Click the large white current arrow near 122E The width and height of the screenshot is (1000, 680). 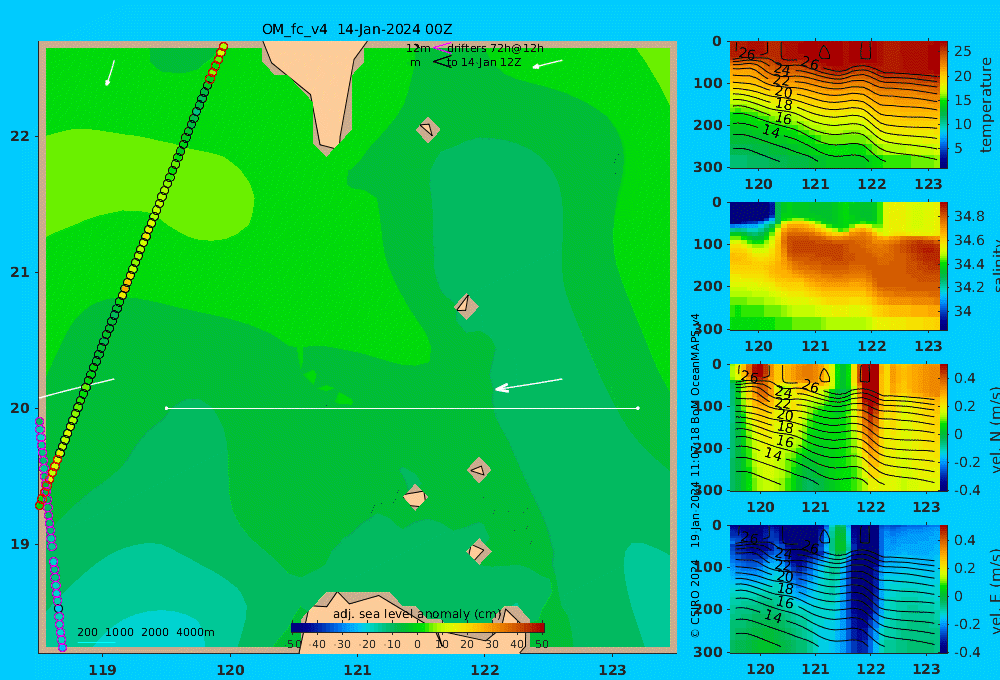[529, 385]
